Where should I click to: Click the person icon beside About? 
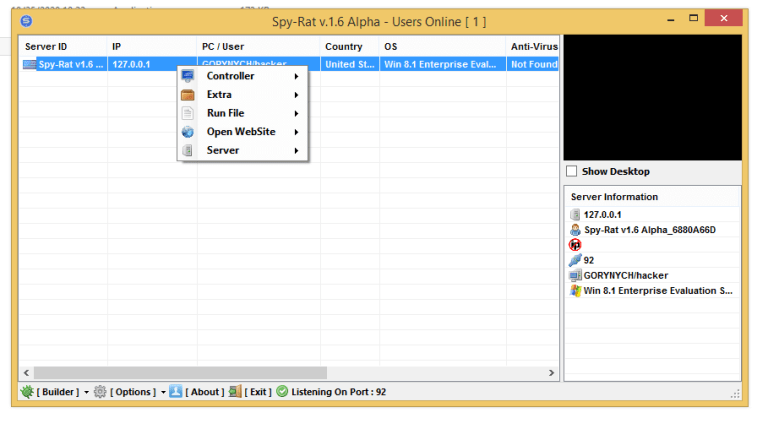click(176, 391)
